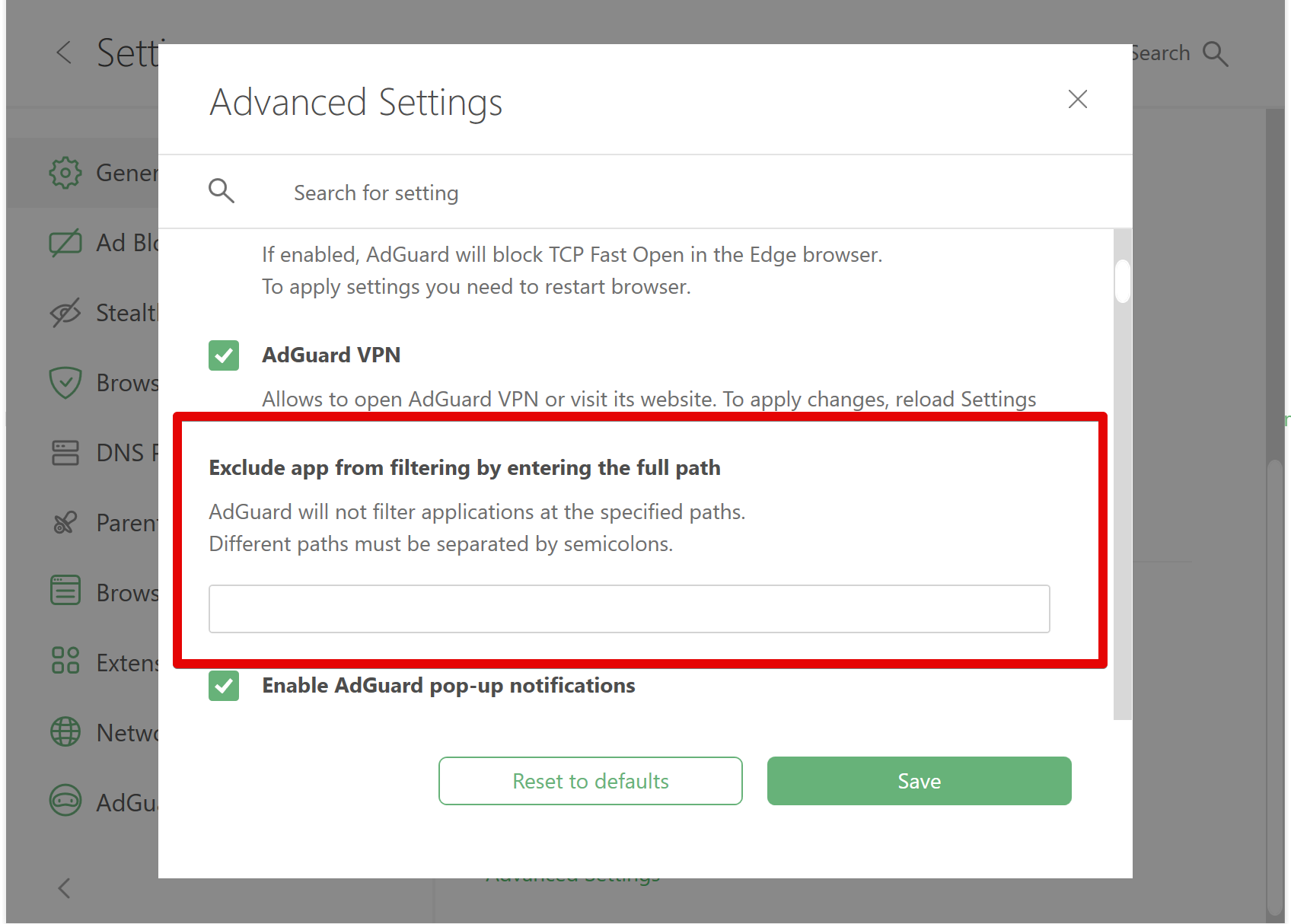The width and height of the screenshot is (1291, 924).
Task: Click the General settings gear icon
Action: click(65, 173)
